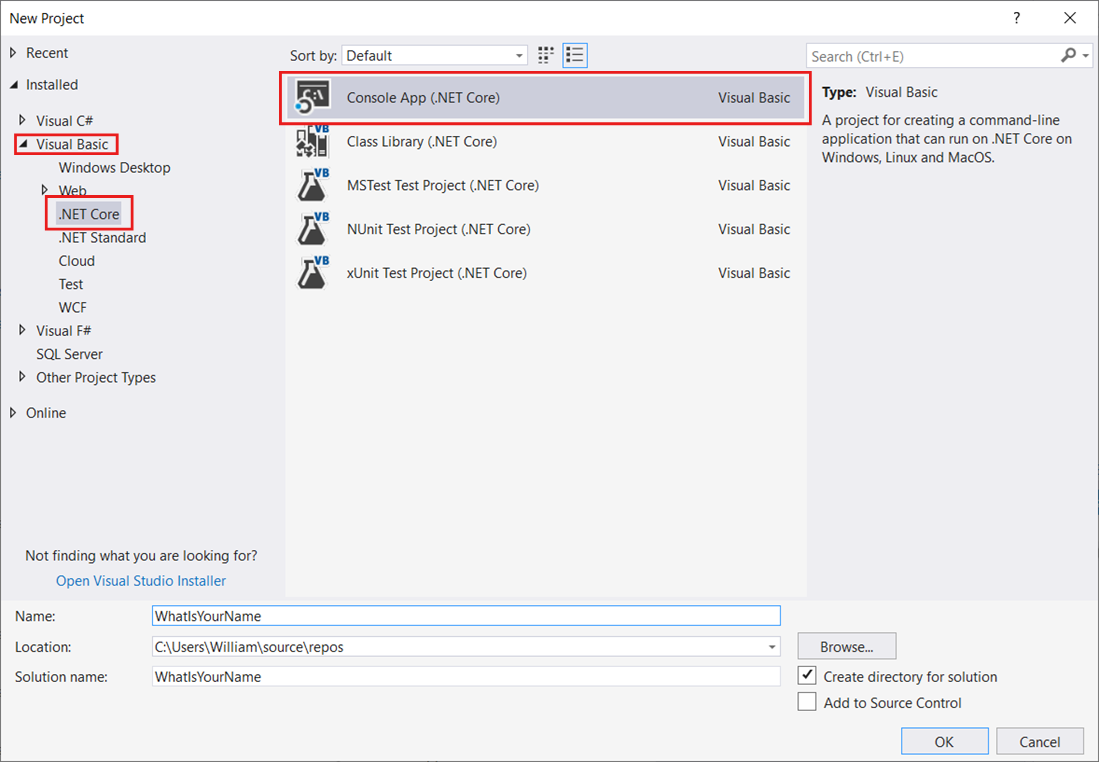This screenshot has width=1099, height=762.
Task: Click the NUnit Test Project template icon
Action: coord(313,229)
